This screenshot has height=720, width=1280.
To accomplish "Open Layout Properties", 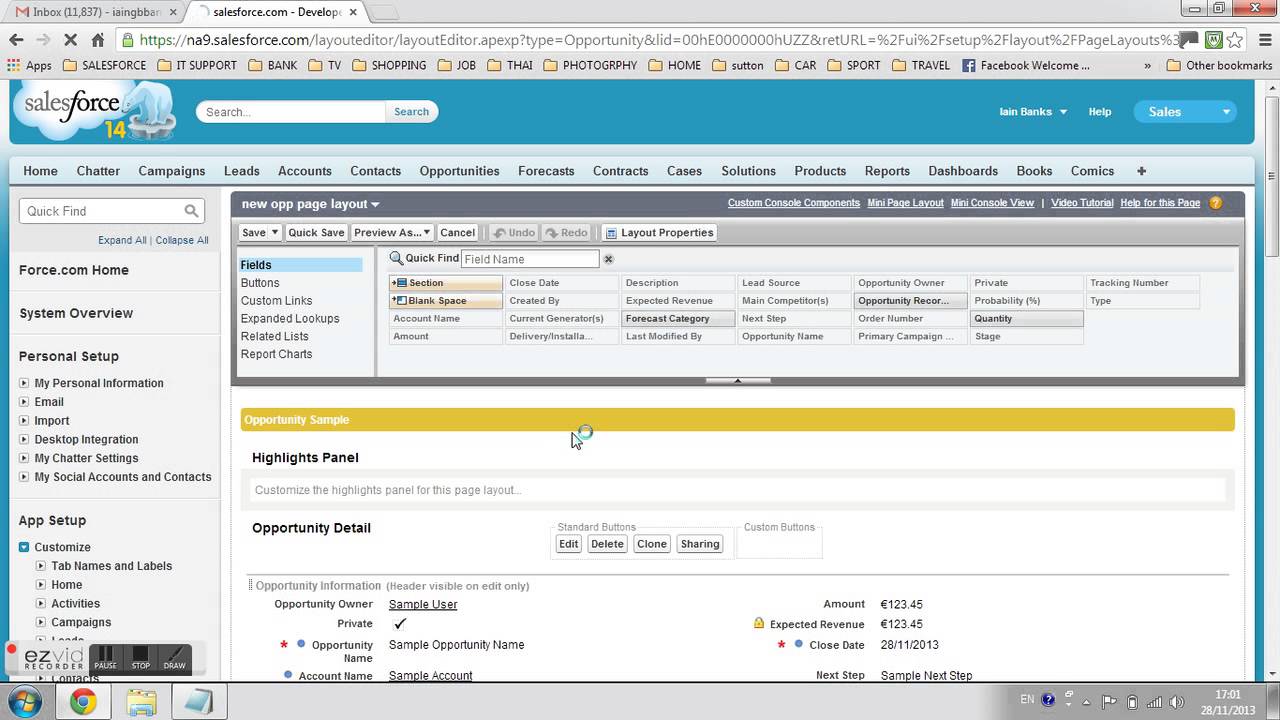I will tap(660, 232).
